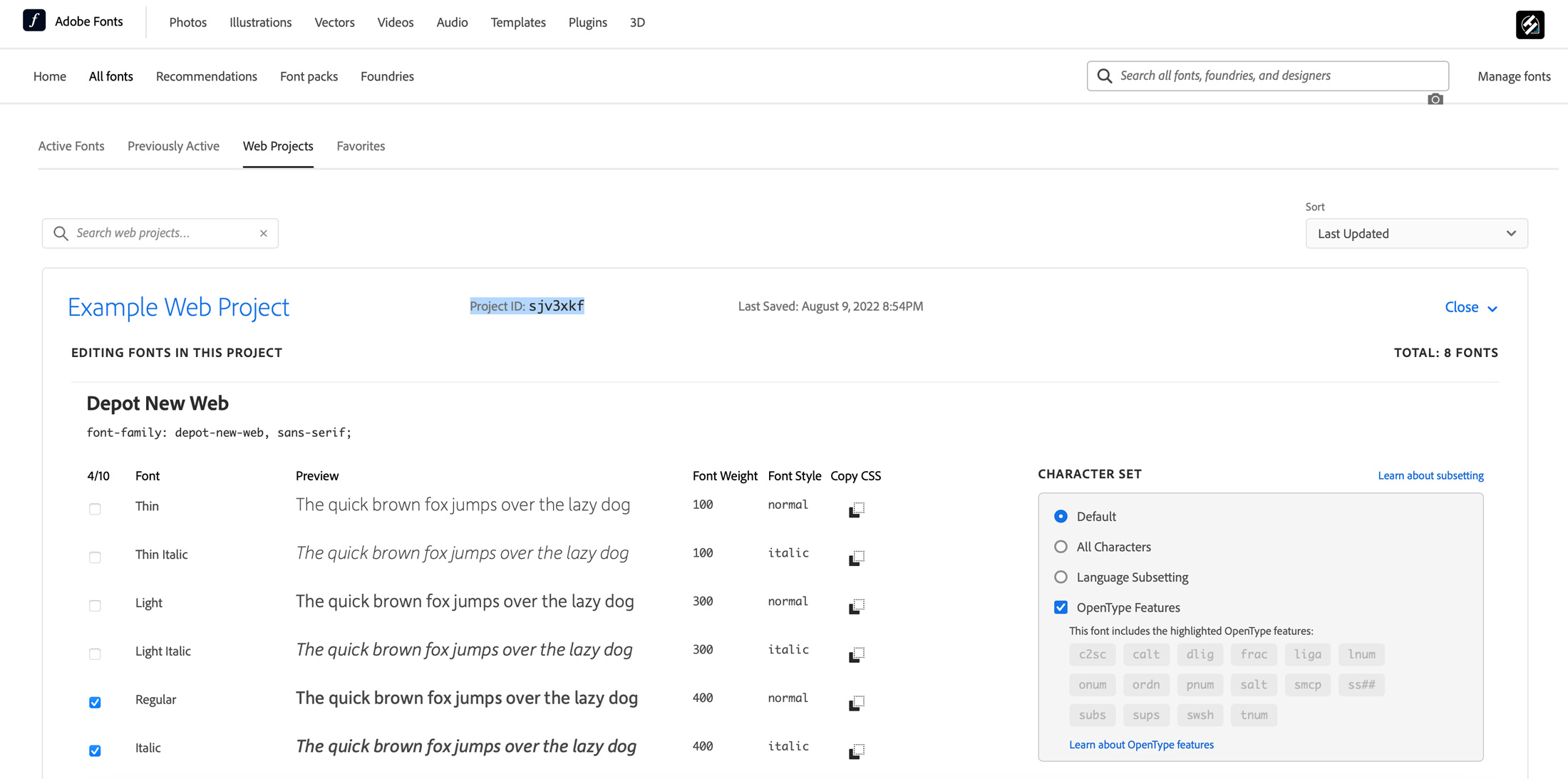This screenshot has width=1568, height=779.
Task: Click the swsh OpenType feature tag
Action: tap(1200, 715)
